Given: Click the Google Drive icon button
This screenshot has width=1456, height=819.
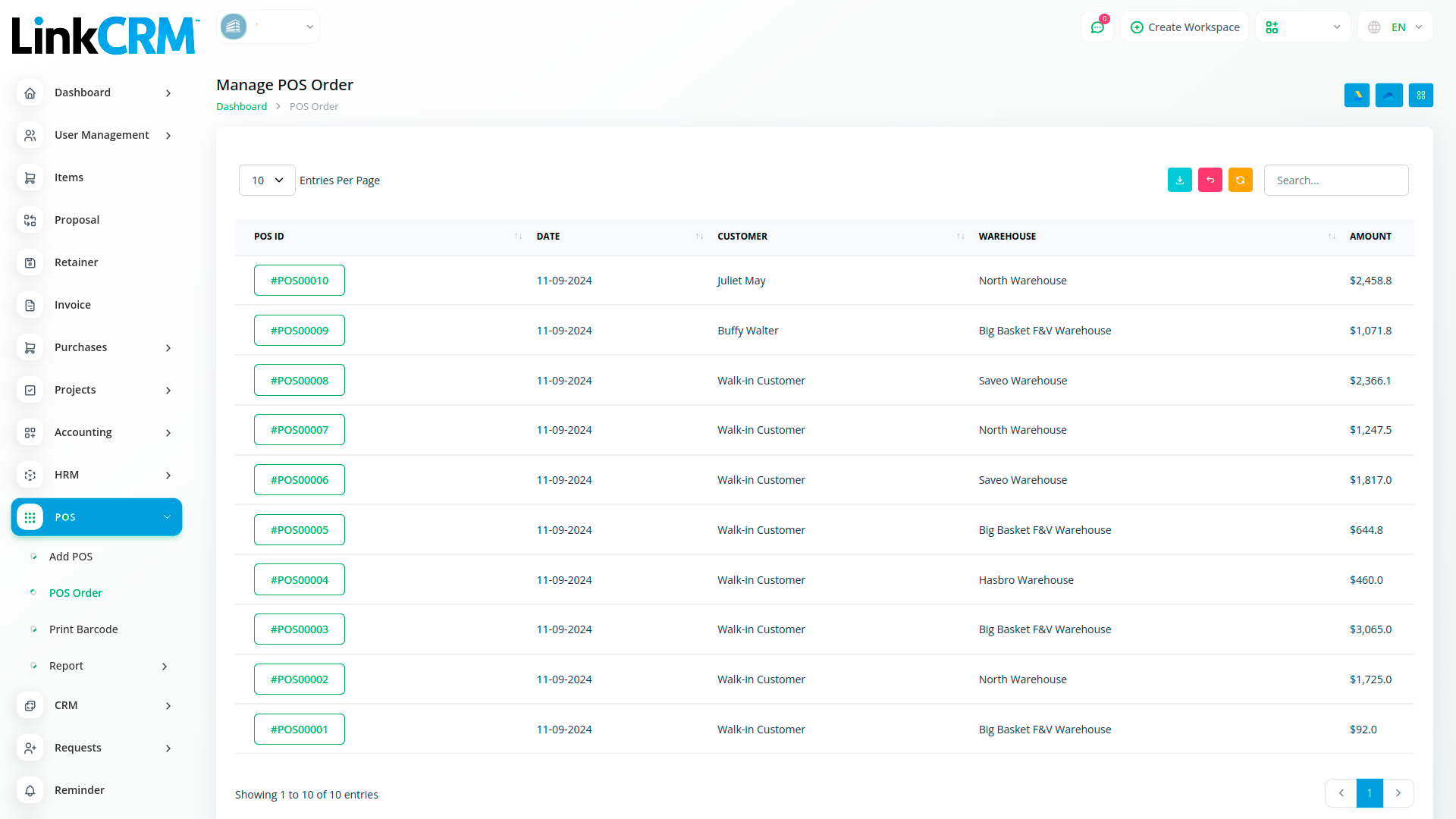Looking at the screenshot, I should [x=1357, y=95].
